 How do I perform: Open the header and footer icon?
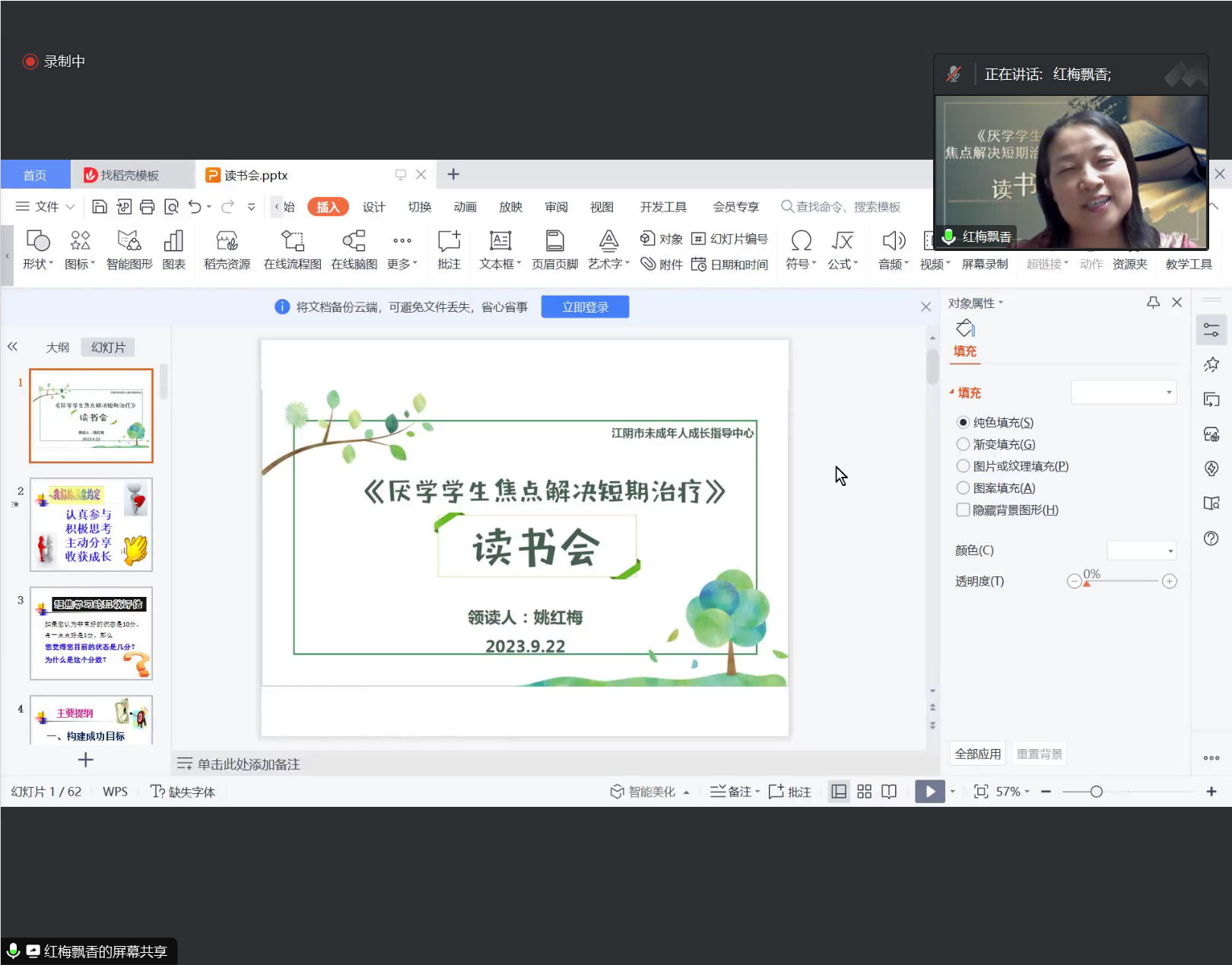click(x=554, y=242)
